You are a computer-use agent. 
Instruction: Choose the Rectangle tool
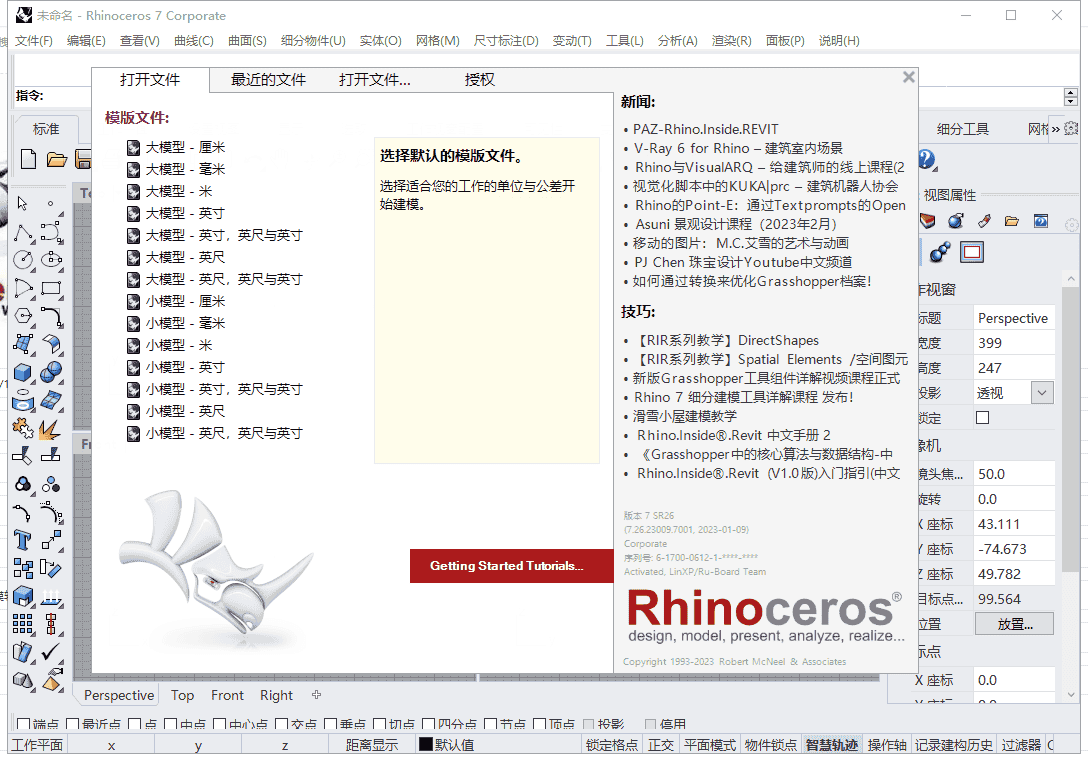pos(50,288)
